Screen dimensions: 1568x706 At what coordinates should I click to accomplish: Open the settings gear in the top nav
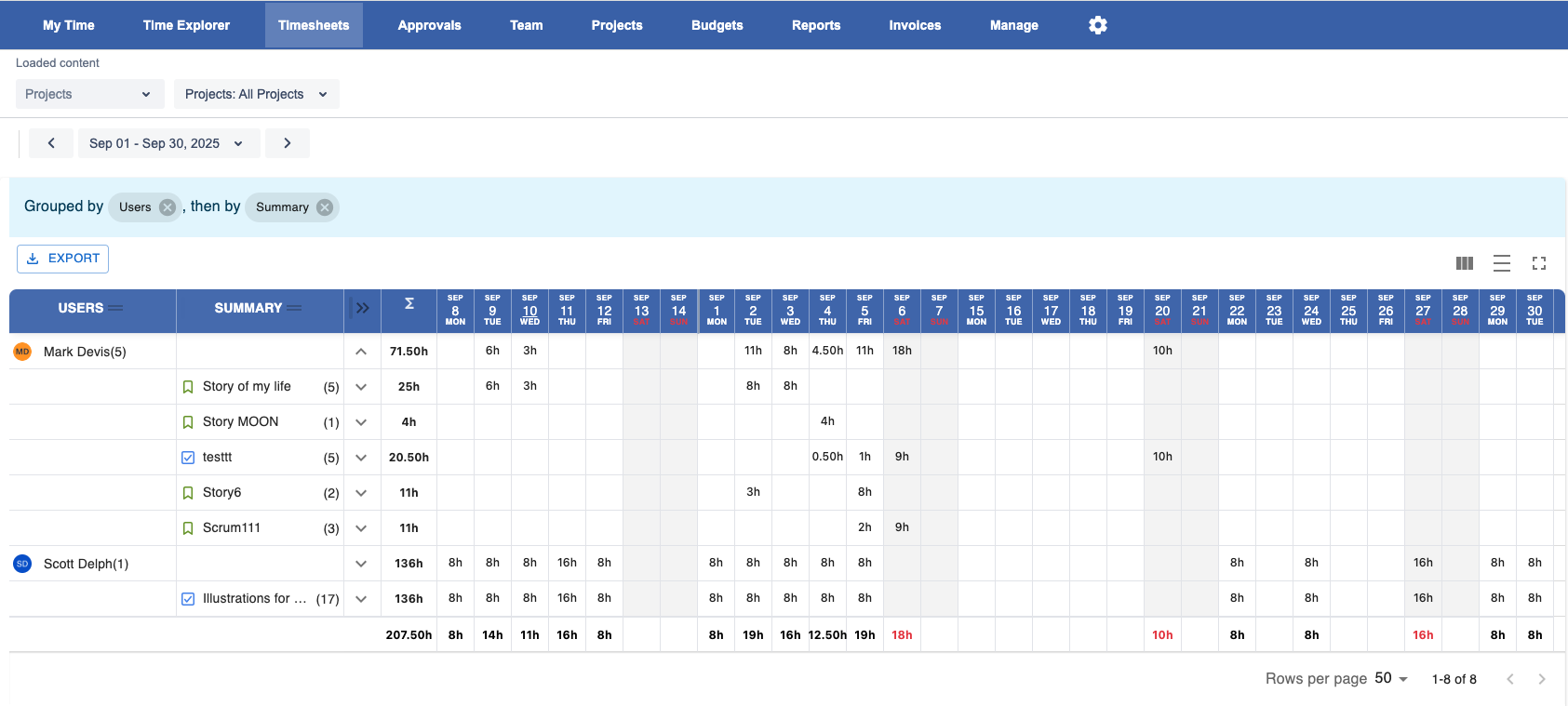point(1098,25)
